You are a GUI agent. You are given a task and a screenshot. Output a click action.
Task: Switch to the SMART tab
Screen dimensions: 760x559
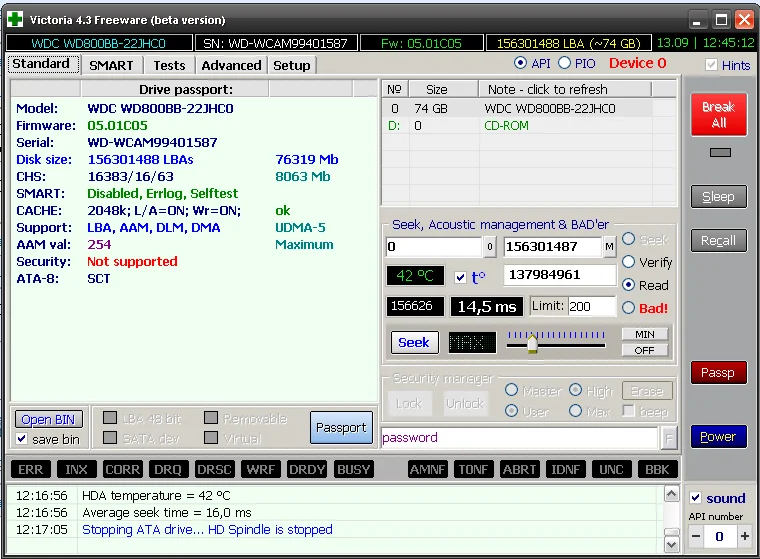(x=111, y=65)
